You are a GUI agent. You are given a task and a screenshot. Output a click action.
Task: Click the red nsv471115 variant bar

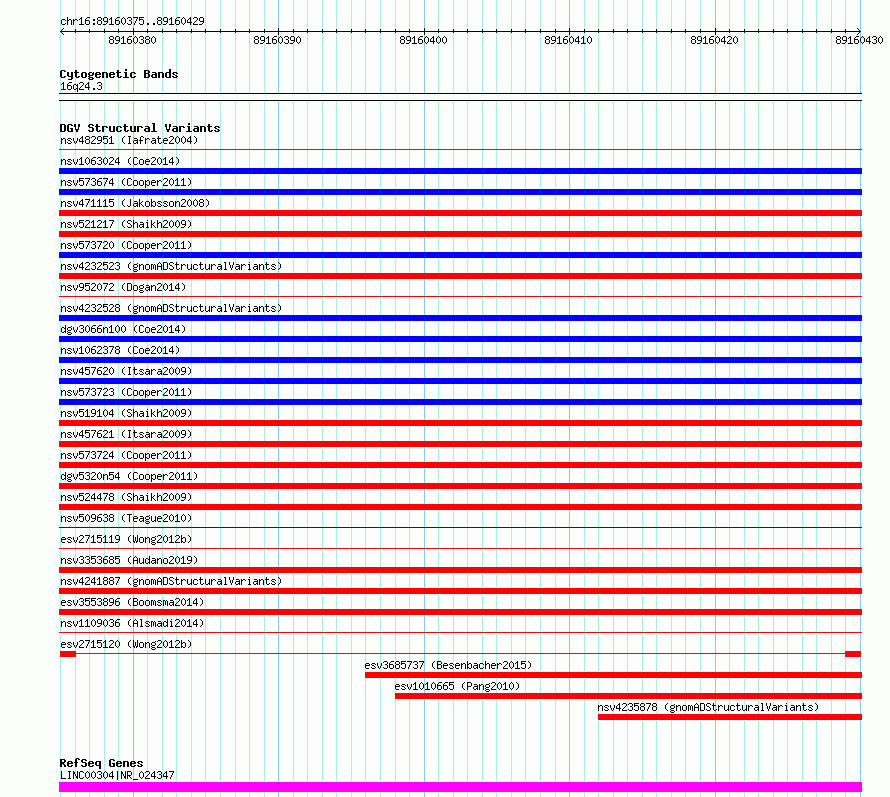[460, 213]
